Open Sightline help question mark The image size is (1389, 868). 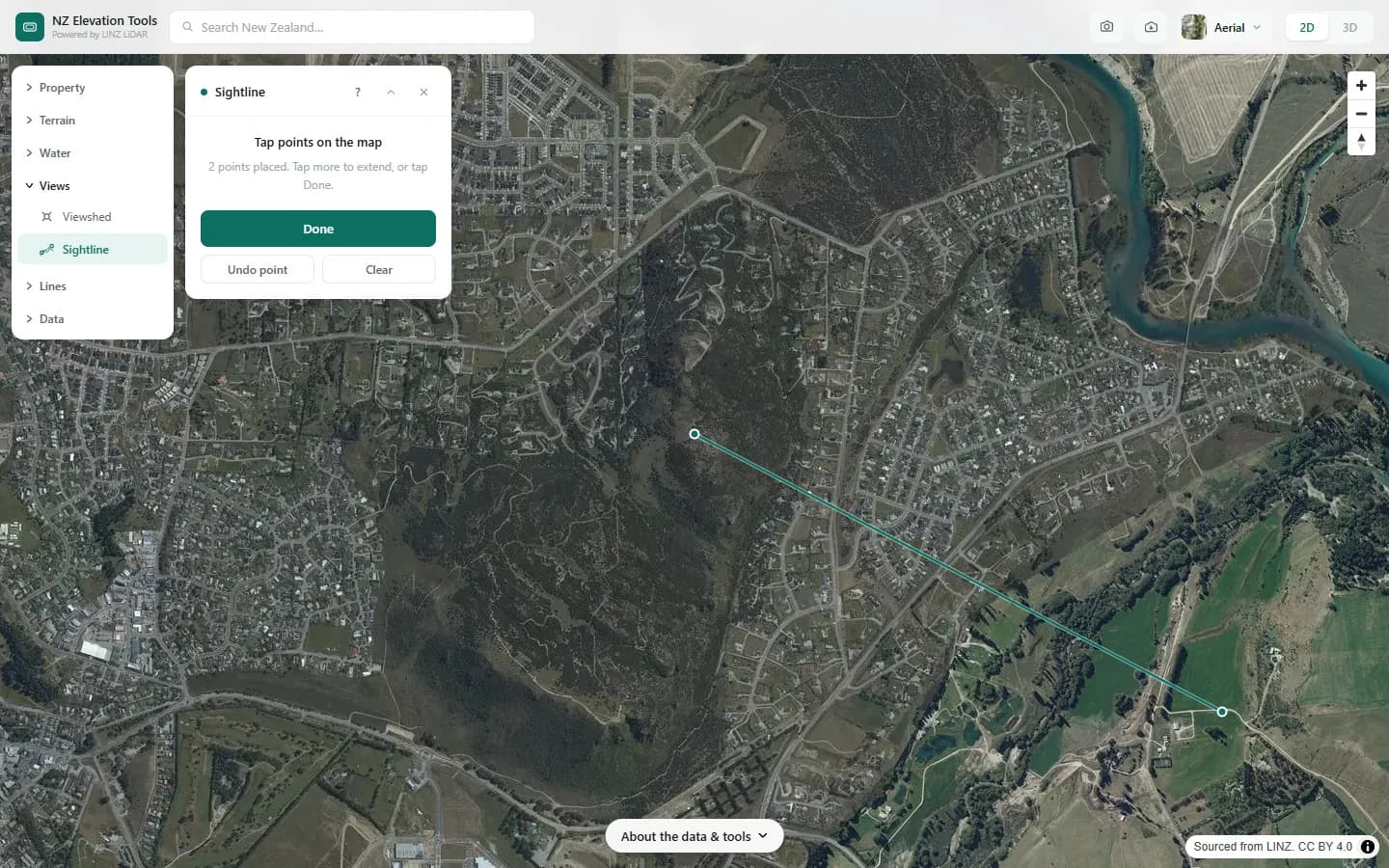coord(358,93)
